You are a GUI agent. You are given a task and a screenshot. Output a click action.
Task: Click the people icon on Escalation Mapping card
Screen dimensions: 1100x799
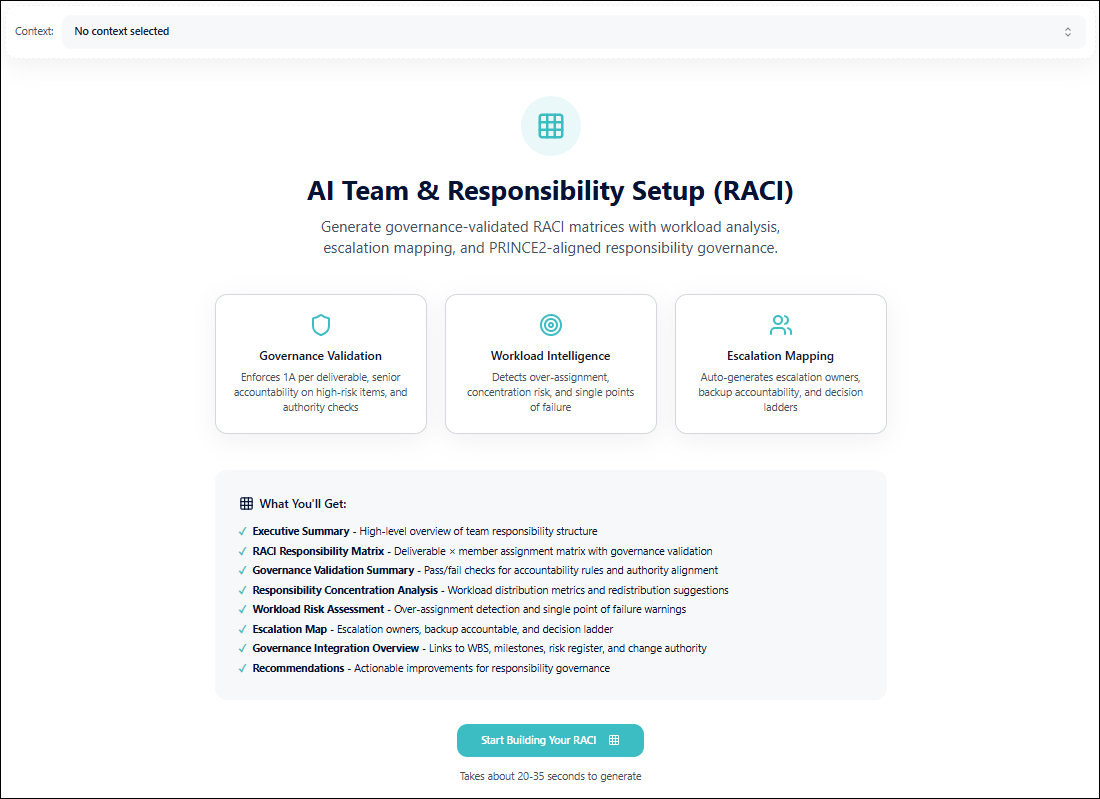(x=780, y=324)
